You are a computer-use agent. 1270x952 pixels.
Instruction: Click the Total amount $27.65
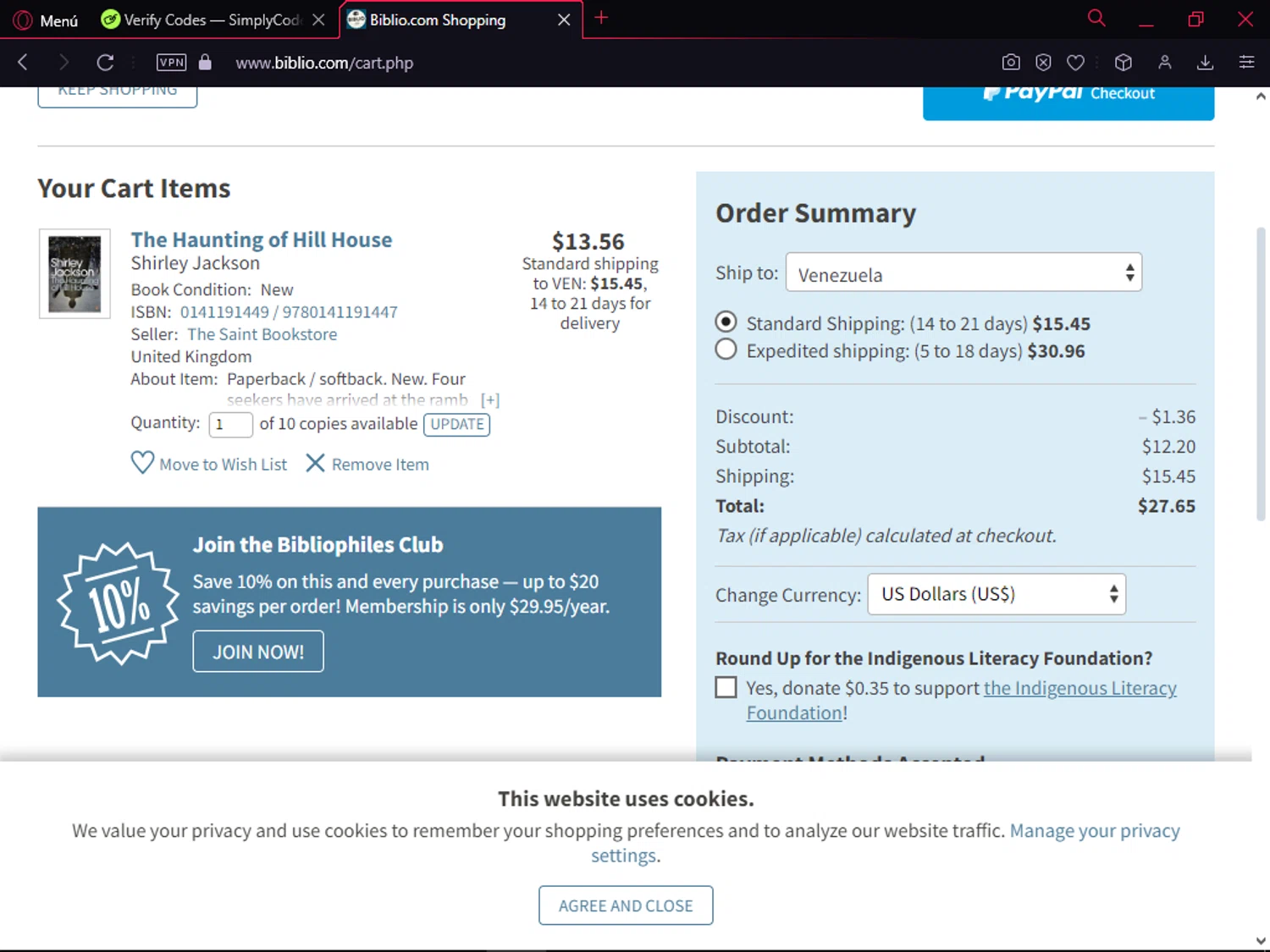pyautogui.click(x=1167, y=506)
